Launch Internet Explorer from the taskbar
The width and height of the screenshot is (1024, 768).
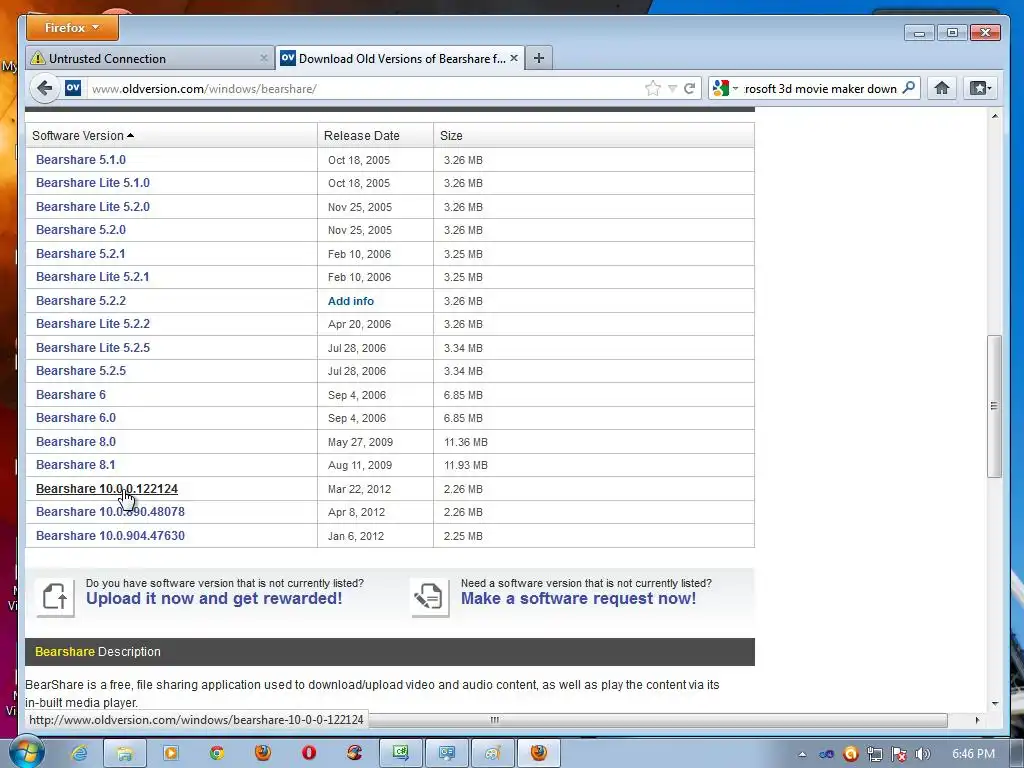(x=79, y=754)
